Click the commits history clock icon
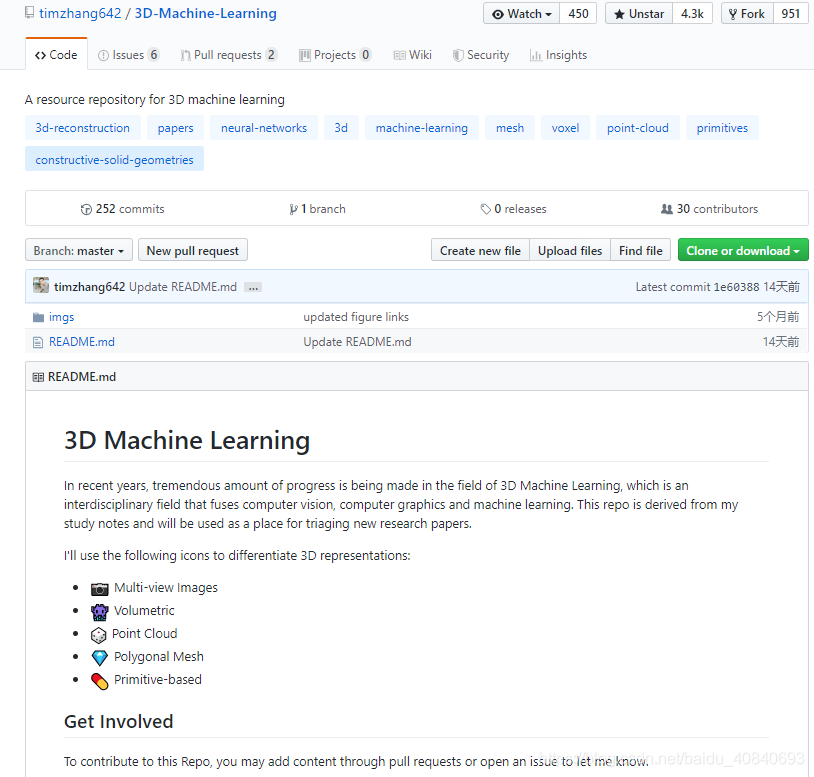The width and height of the screenshot is (814, 777). tap(86, 209)
